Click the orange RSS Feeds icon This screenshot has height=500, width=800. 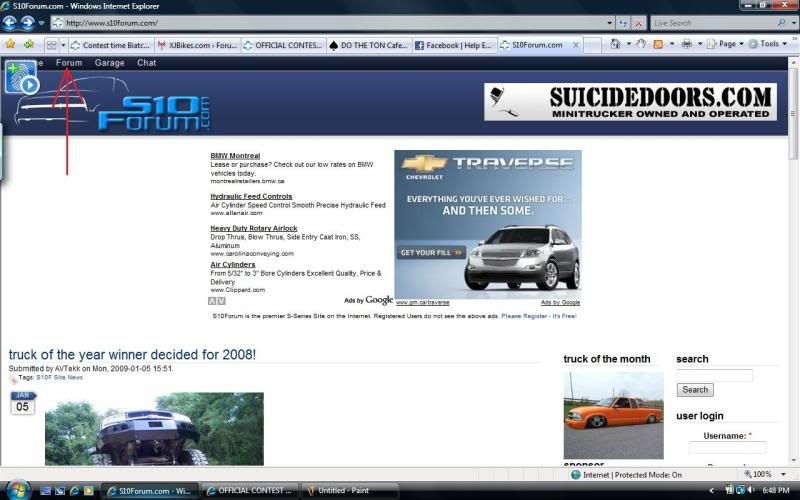[x=658, y=44]
